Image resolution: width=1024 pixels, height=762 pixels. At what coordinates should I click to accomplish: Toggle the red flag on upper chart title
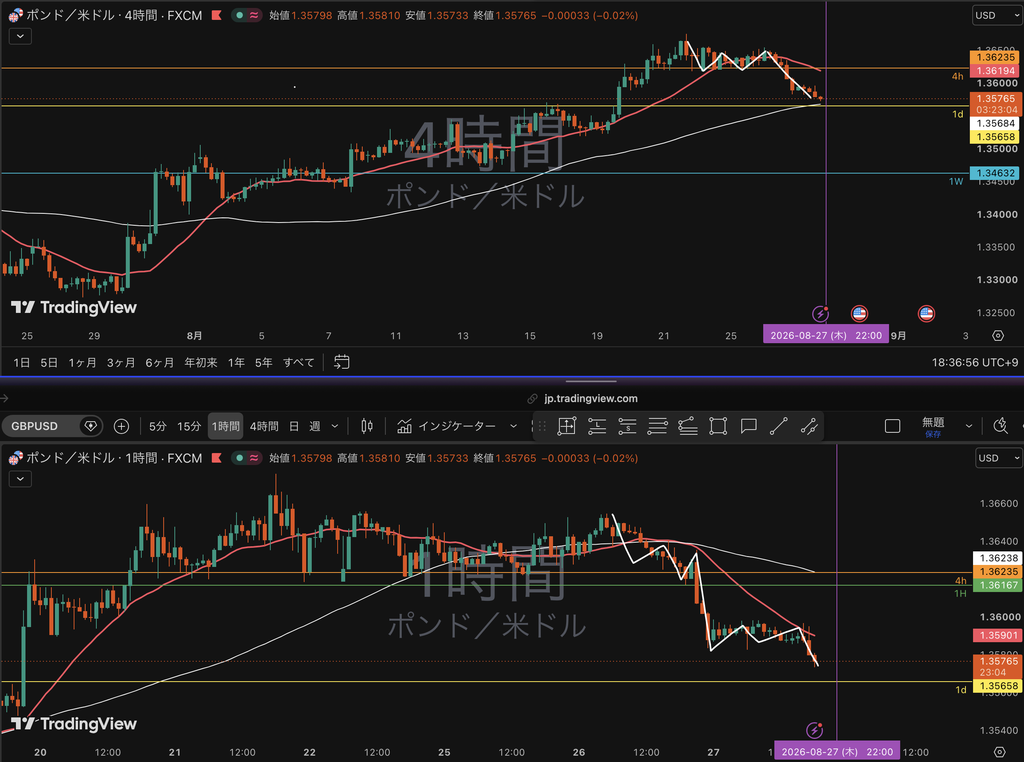click(x=216, y=15)
